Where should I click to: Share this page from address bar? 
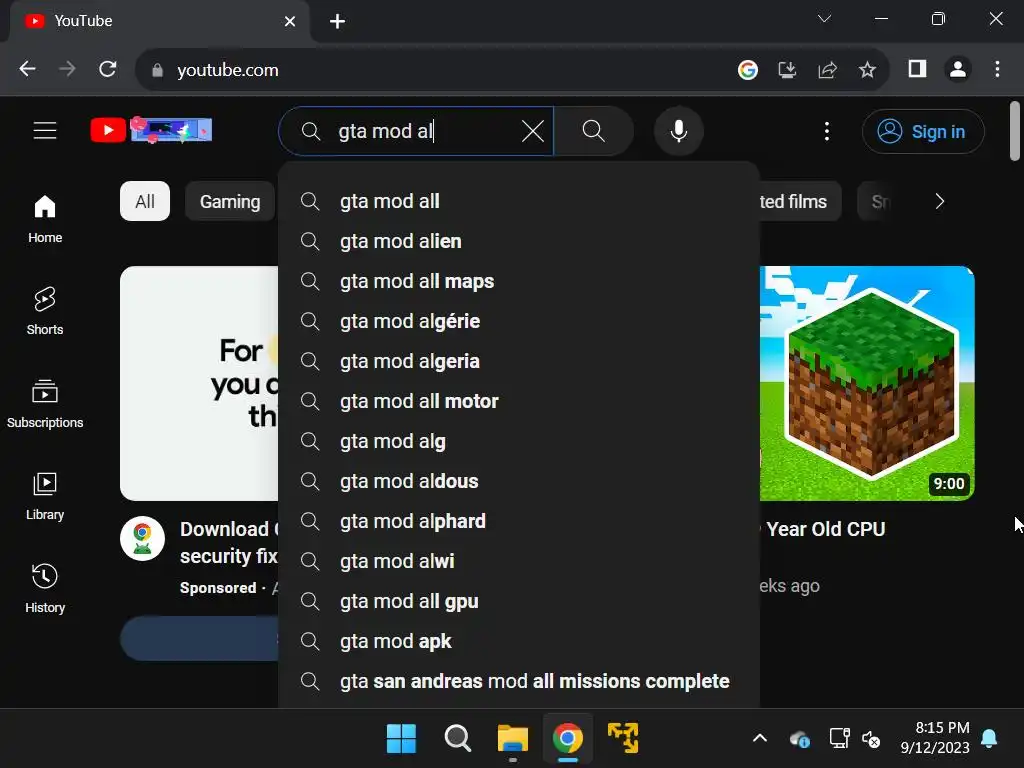tap(827, 69)
